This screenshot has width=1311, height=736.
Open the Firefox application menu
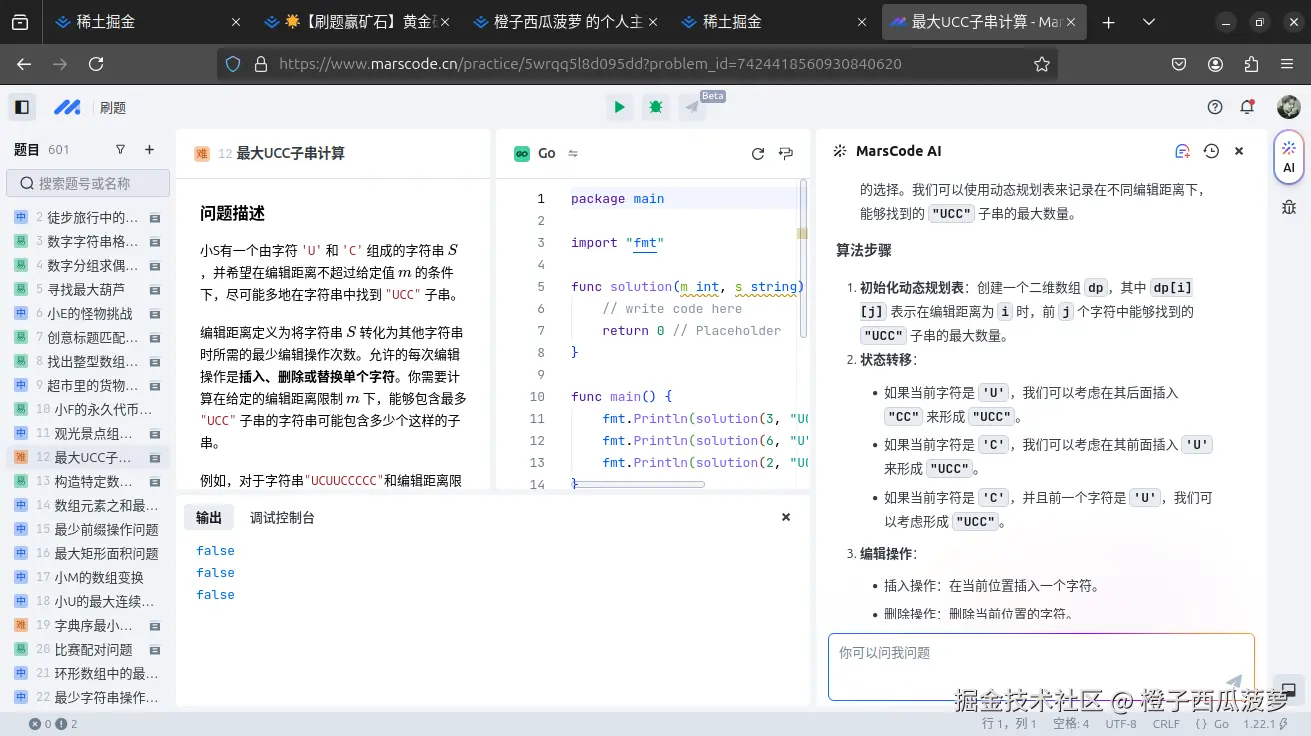point(1287,64)
